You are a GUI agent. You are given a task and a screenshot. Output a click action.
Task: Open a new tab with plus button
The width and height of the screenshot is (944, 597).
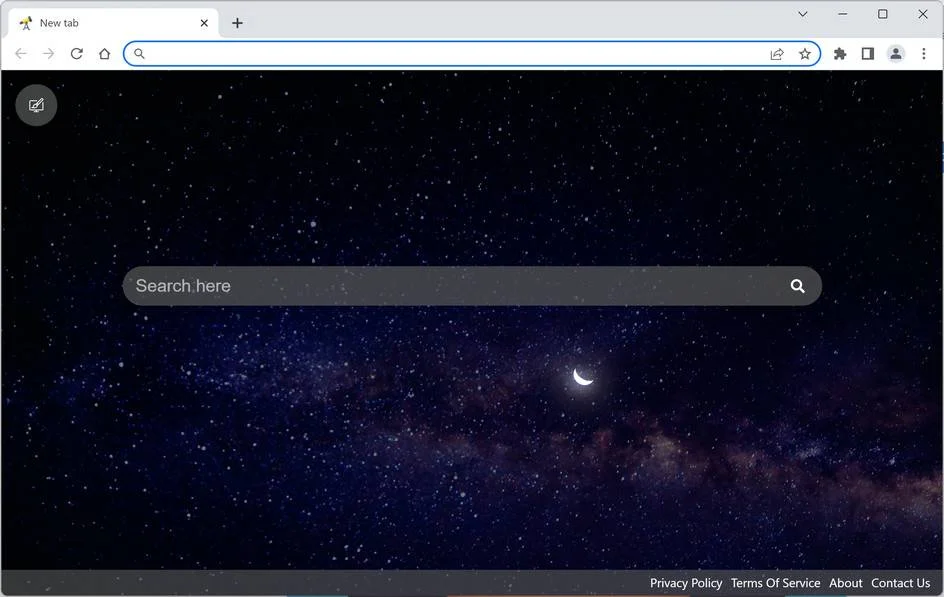pos(237,23)
